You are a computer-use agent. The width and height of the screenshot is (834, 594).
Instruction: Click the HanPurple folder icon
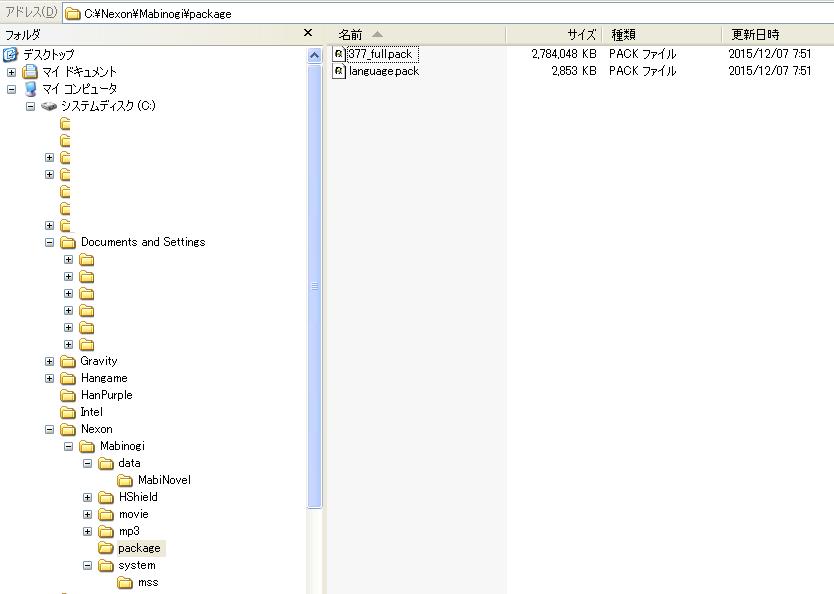pos(68,395)
